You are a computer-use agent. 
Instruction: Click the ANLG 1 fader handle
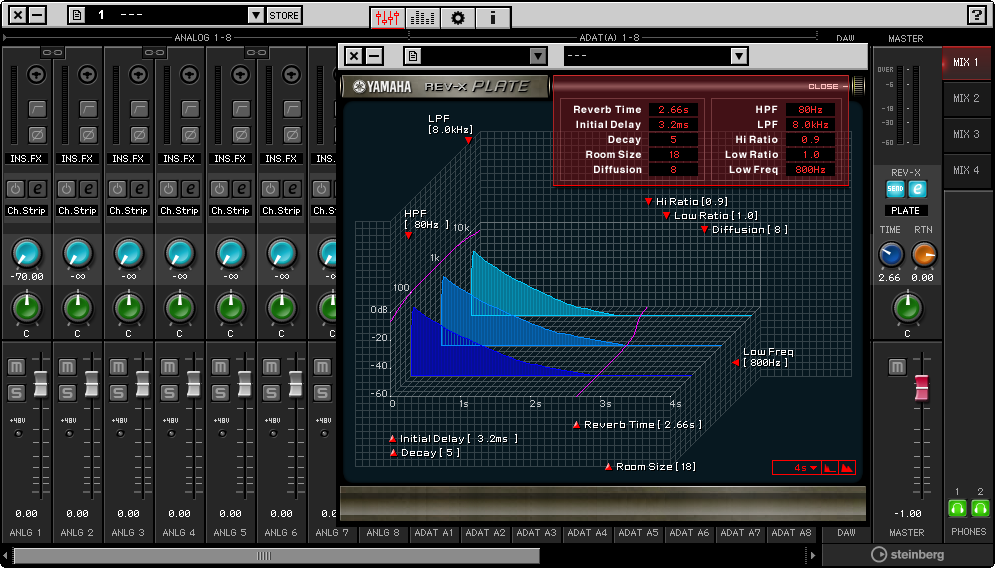[41, 384]
